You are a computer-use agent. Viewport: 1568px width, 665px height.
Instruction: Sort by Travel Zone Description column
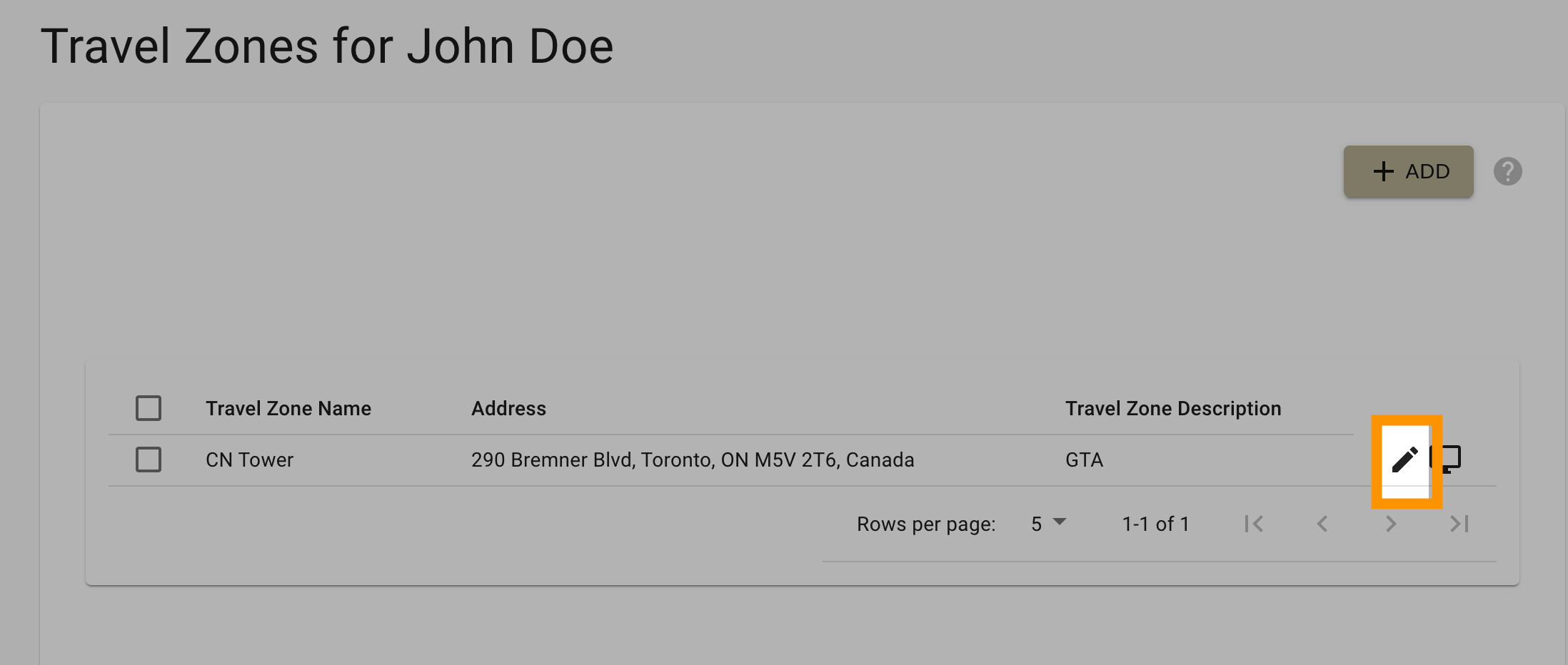[1173, 408]
